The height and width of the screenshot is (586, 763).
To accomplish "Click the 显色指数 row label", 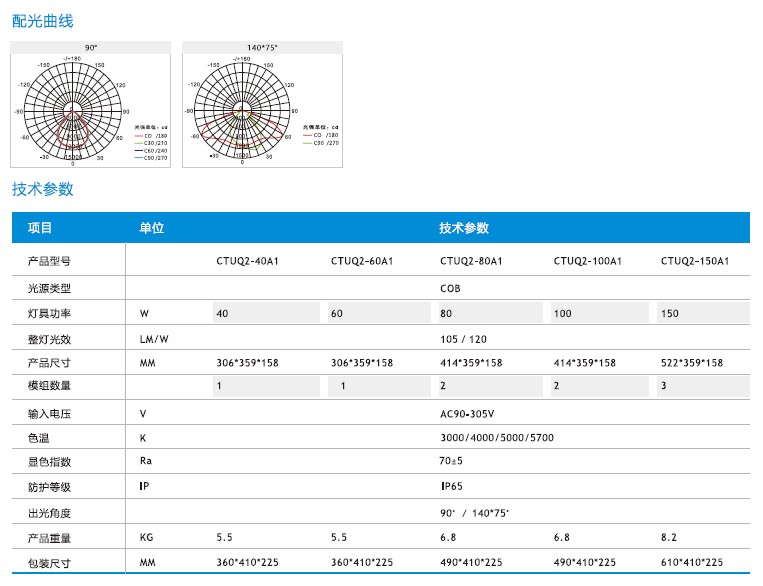I will coord(49,462).
